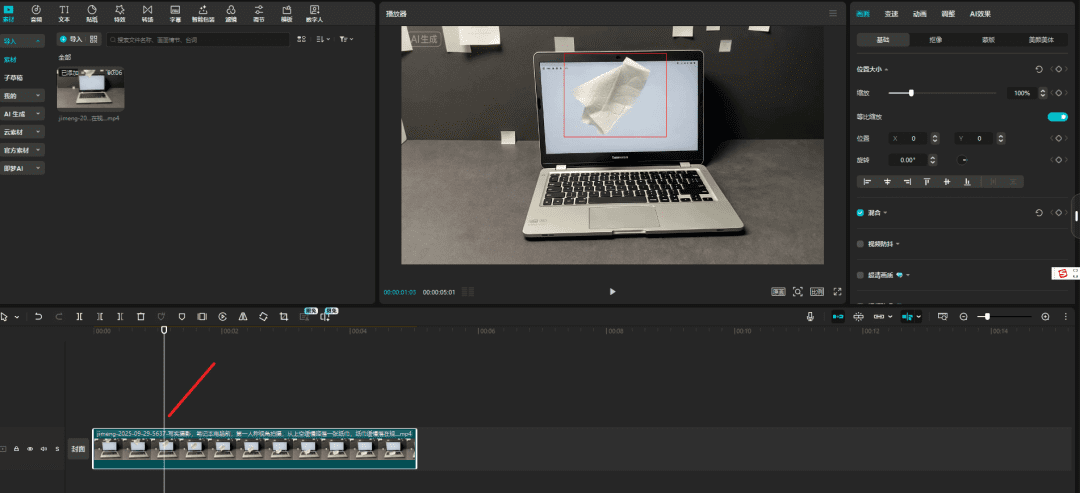
Task: Switch to the 动画 (Animation) tab
Action: 919,14
